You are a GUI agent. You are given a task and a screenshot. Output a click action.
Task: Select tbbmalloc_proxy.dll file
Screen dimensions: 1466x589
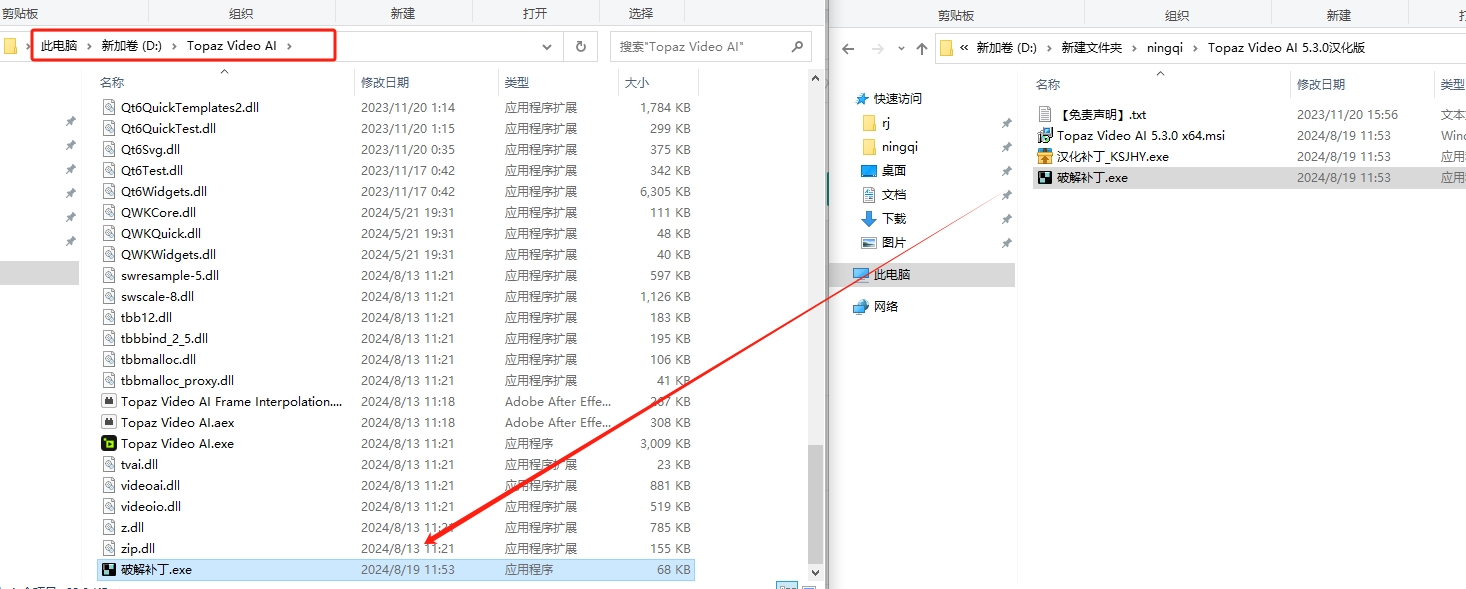point(177,380)
